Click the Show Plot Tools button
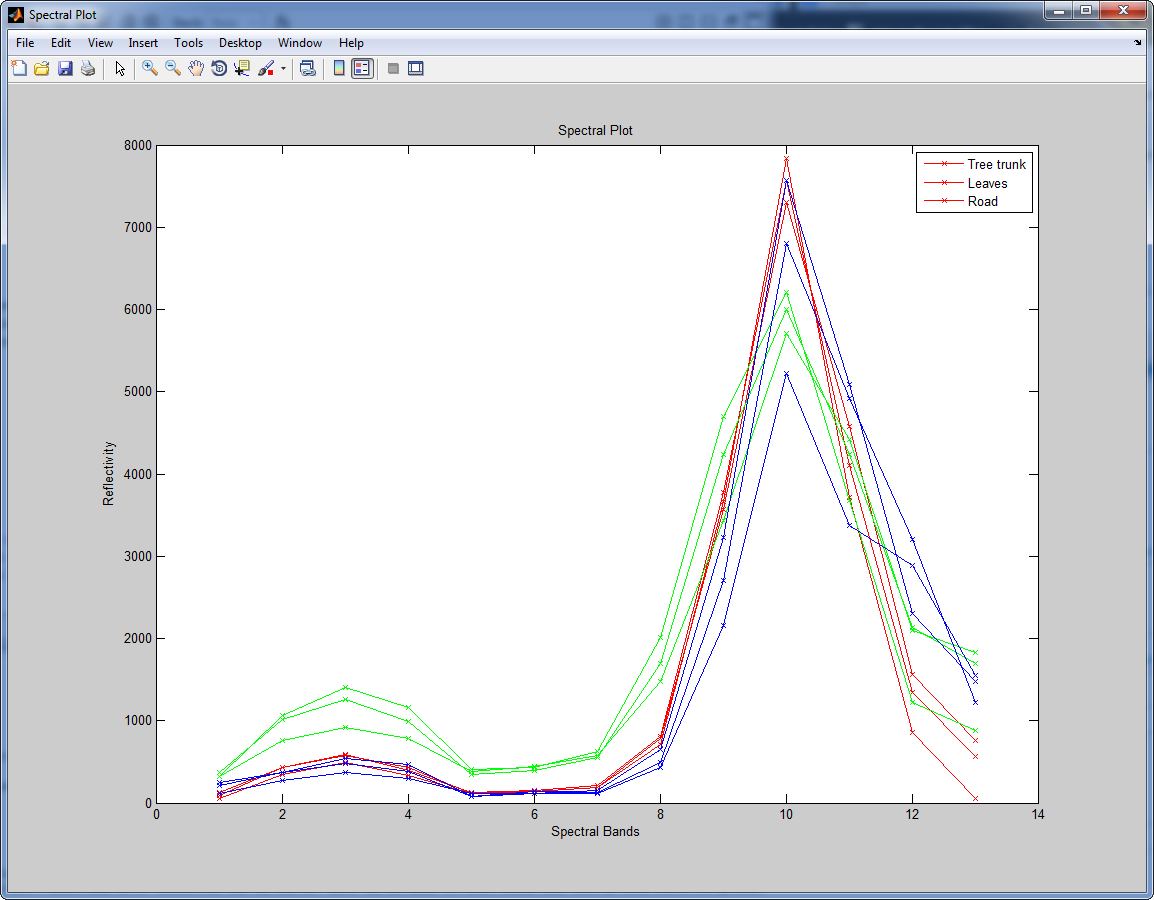 click(416, 69)
